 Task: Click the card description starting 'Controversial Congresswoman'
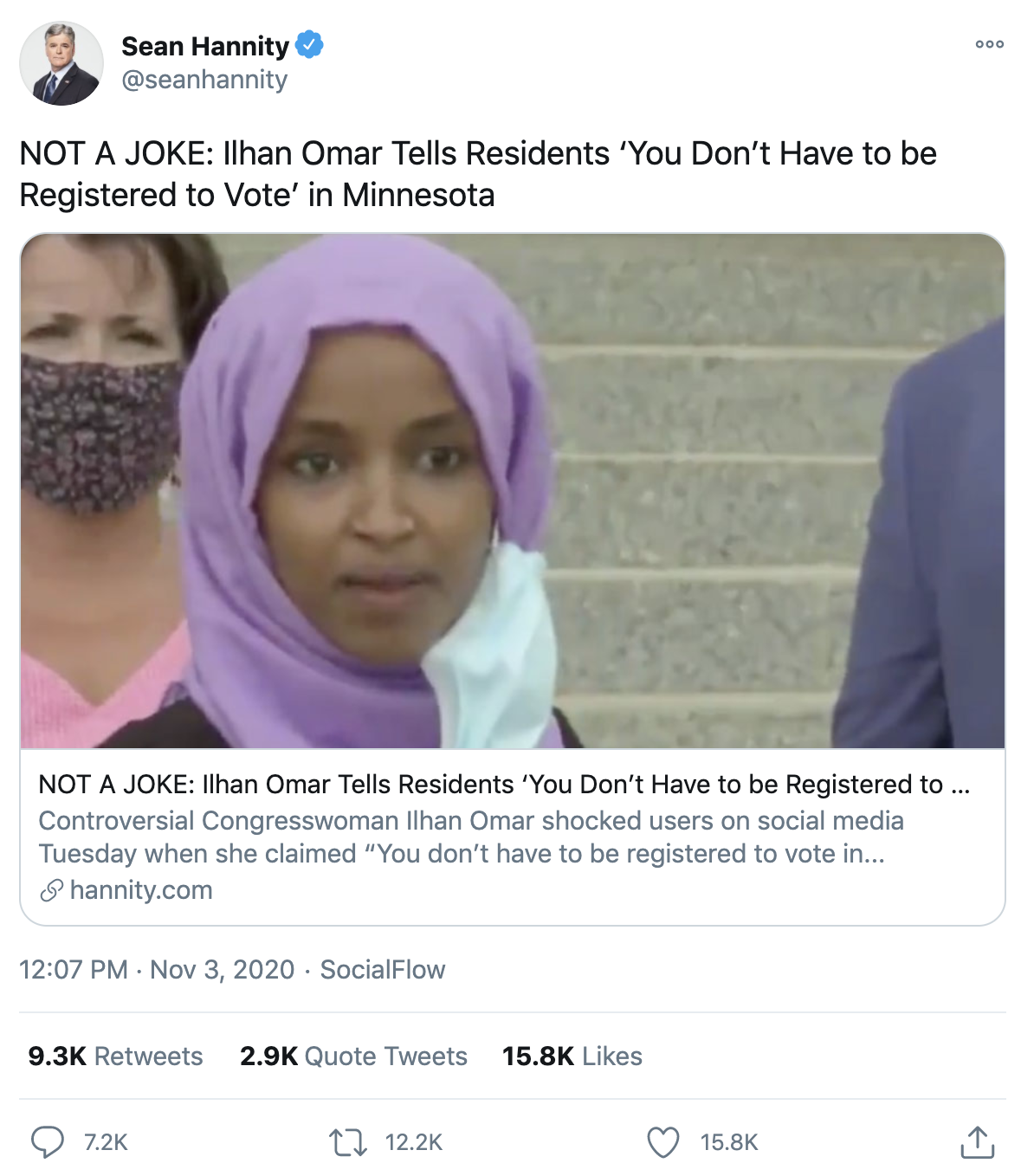point(471,837)
